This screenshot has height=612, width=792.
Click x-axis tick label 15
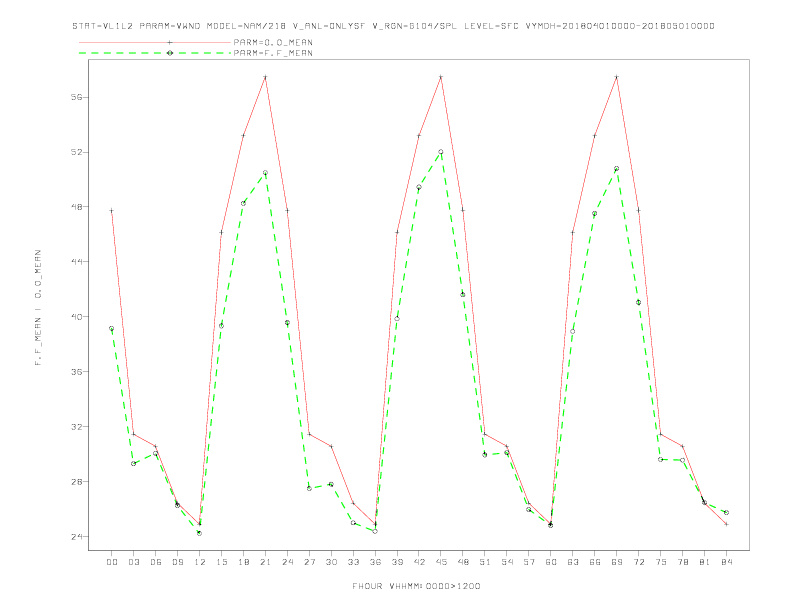point(221,562)
